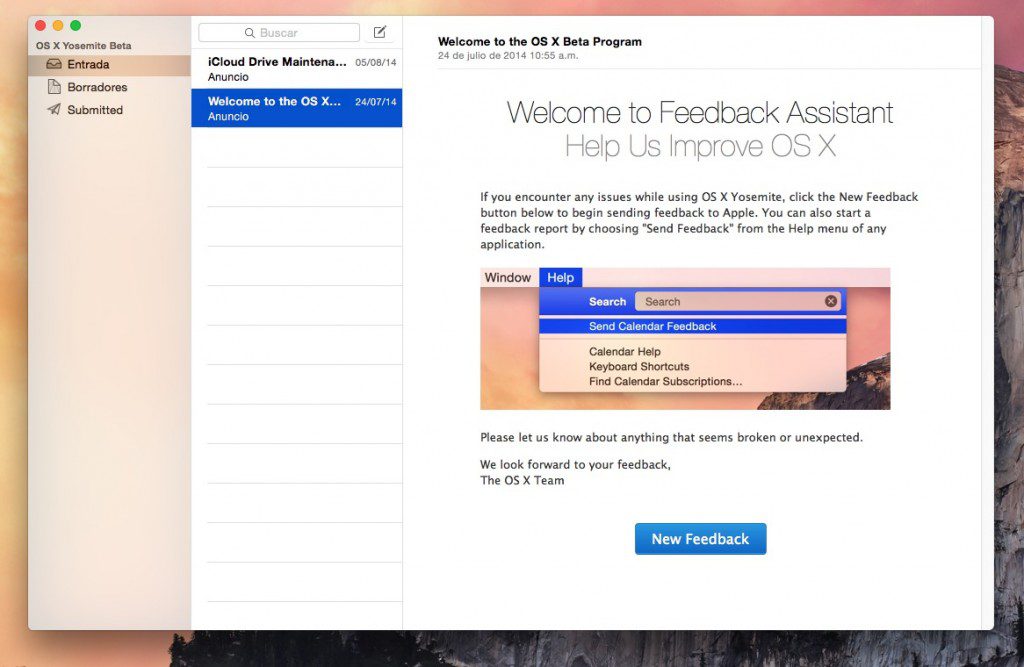Click the OS X Yosemite Beta sidebar heading

84,46
